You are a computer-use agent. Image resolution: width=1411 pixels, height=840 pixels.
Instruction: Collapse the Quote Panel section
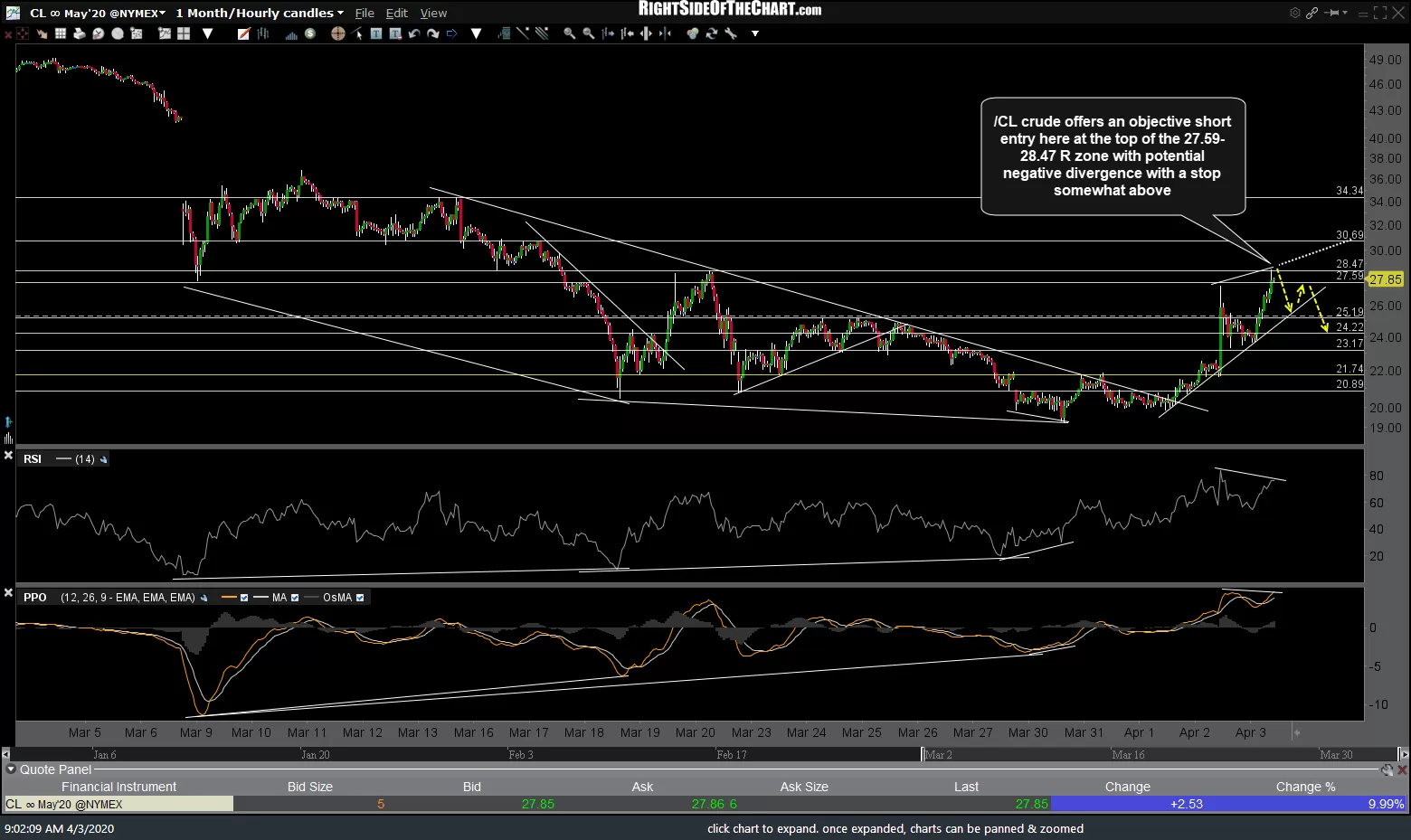tap(11, 769)
